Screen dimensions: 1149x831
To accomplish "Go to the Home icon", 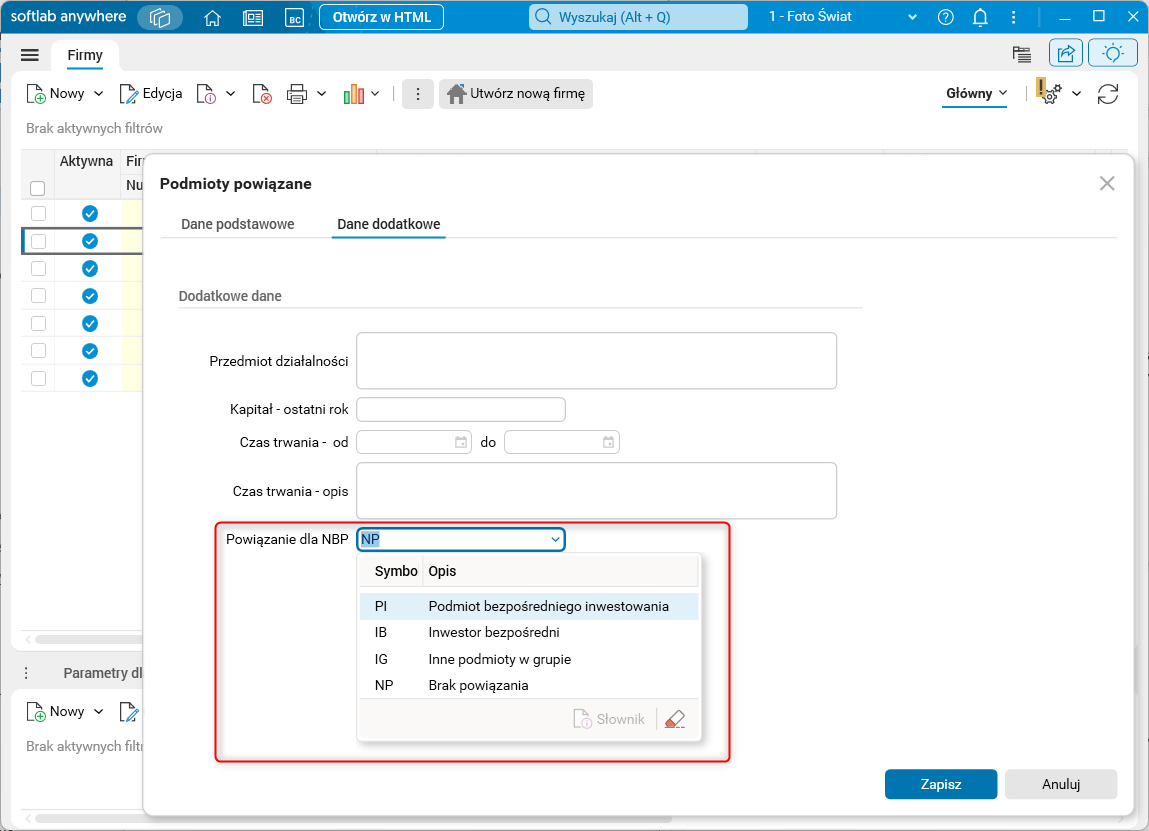I will point(213,18).
